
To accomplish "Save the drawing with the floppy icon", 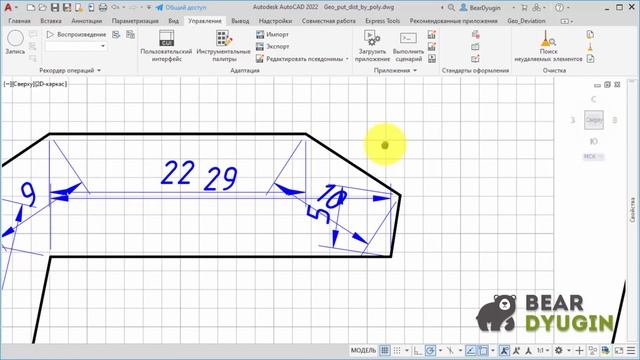I will tap(55, 7).
